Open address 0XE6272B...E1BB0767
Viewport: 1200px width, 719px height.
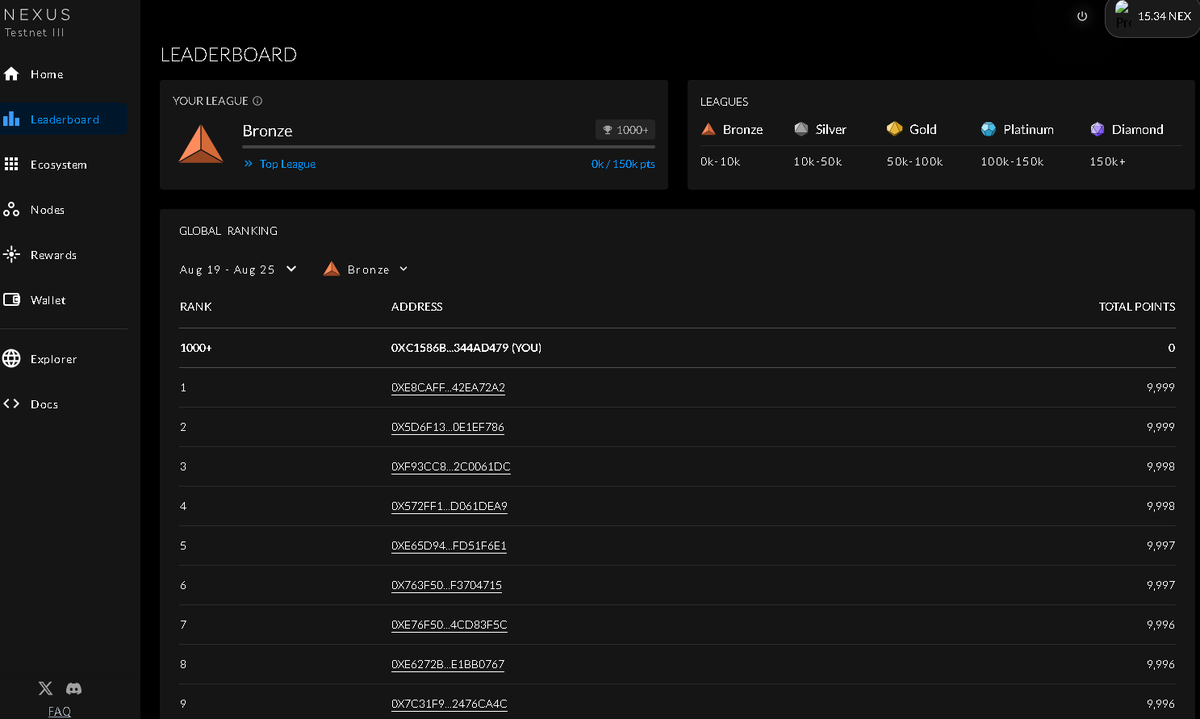[x=448, y=664]
